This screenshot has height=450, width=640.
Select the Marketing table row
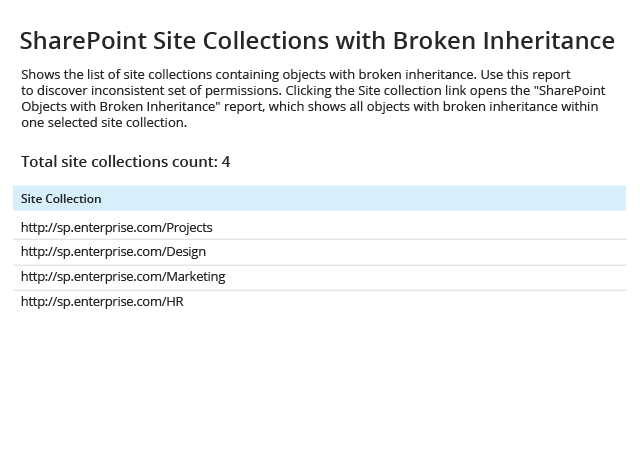(x=320, y=278)
